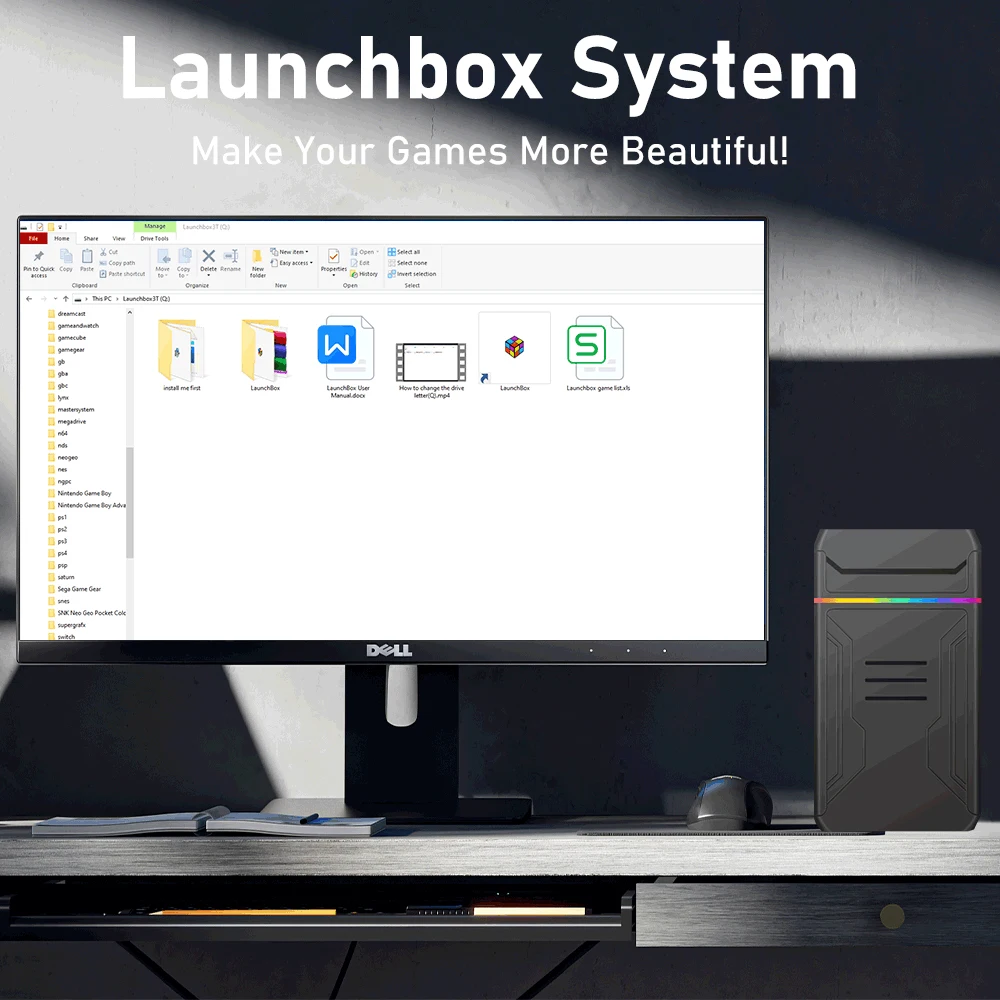Click Launchbox3T (Q:) in address bar
The height and width of the screenshot is (1000, 1000).
pos(146,298)
